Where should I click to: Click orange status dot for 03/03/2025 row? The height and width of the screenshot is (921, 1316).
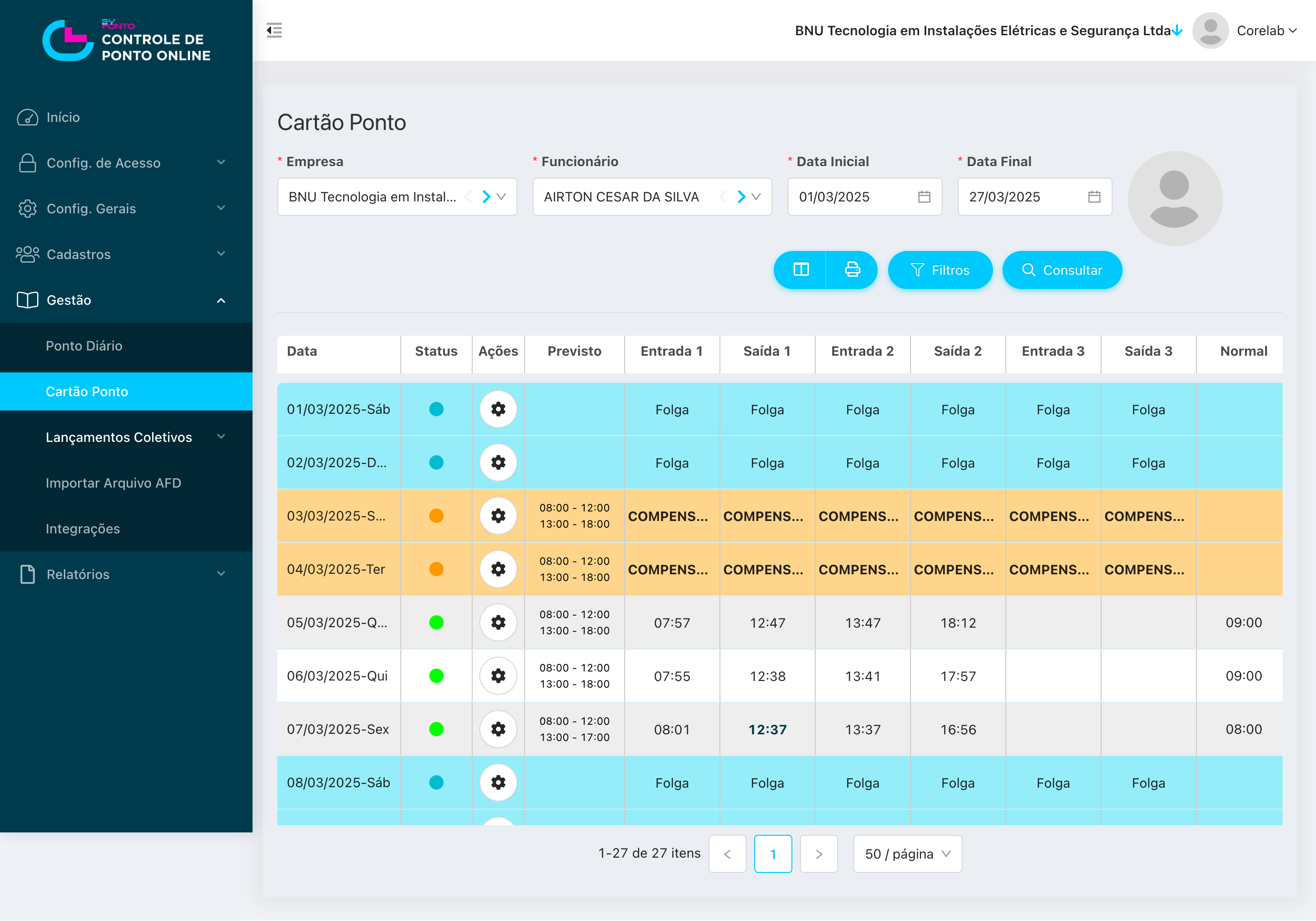pos(436,516)
